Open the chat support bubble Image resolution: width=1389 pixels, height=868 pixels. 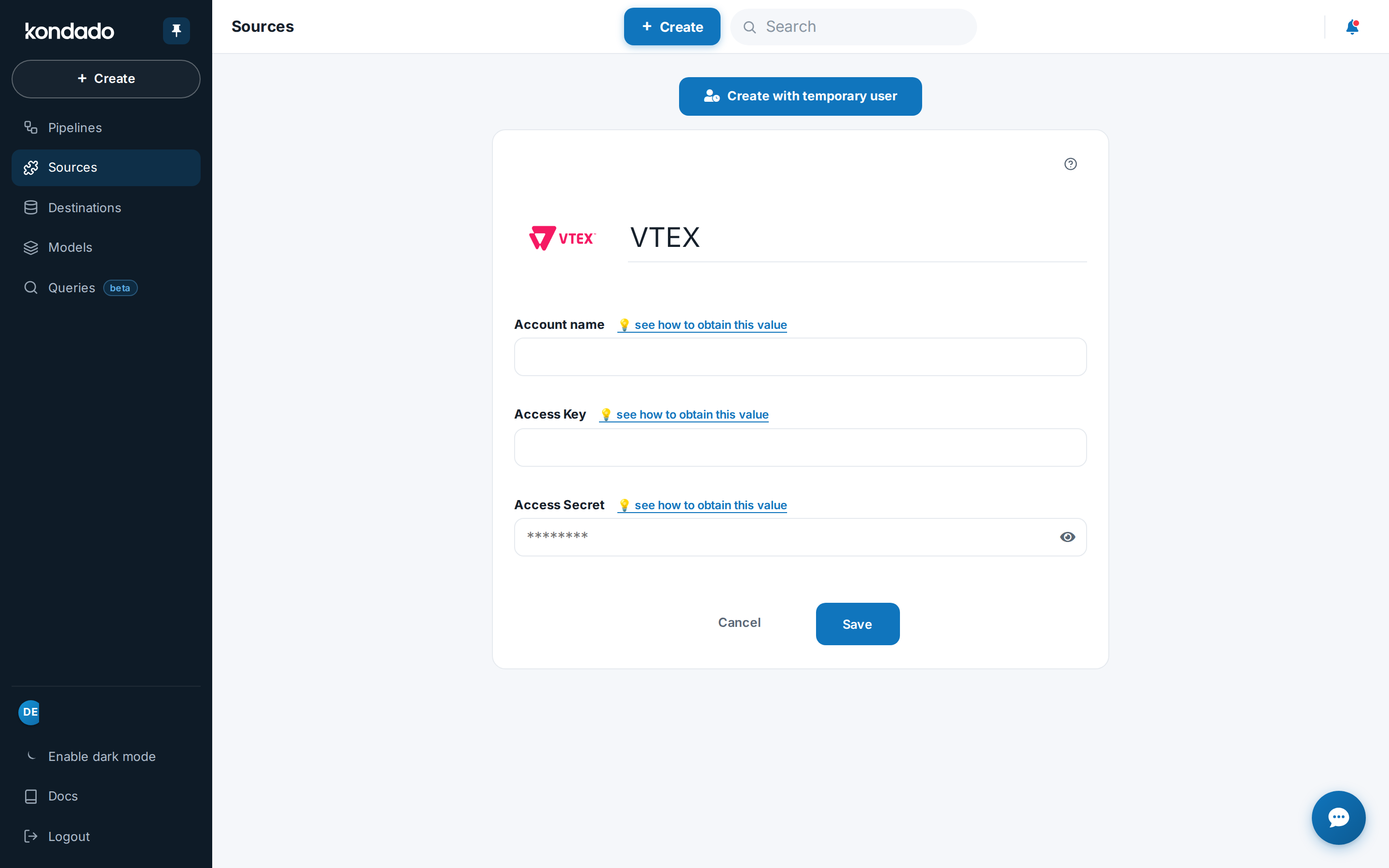click(1338, 817)
